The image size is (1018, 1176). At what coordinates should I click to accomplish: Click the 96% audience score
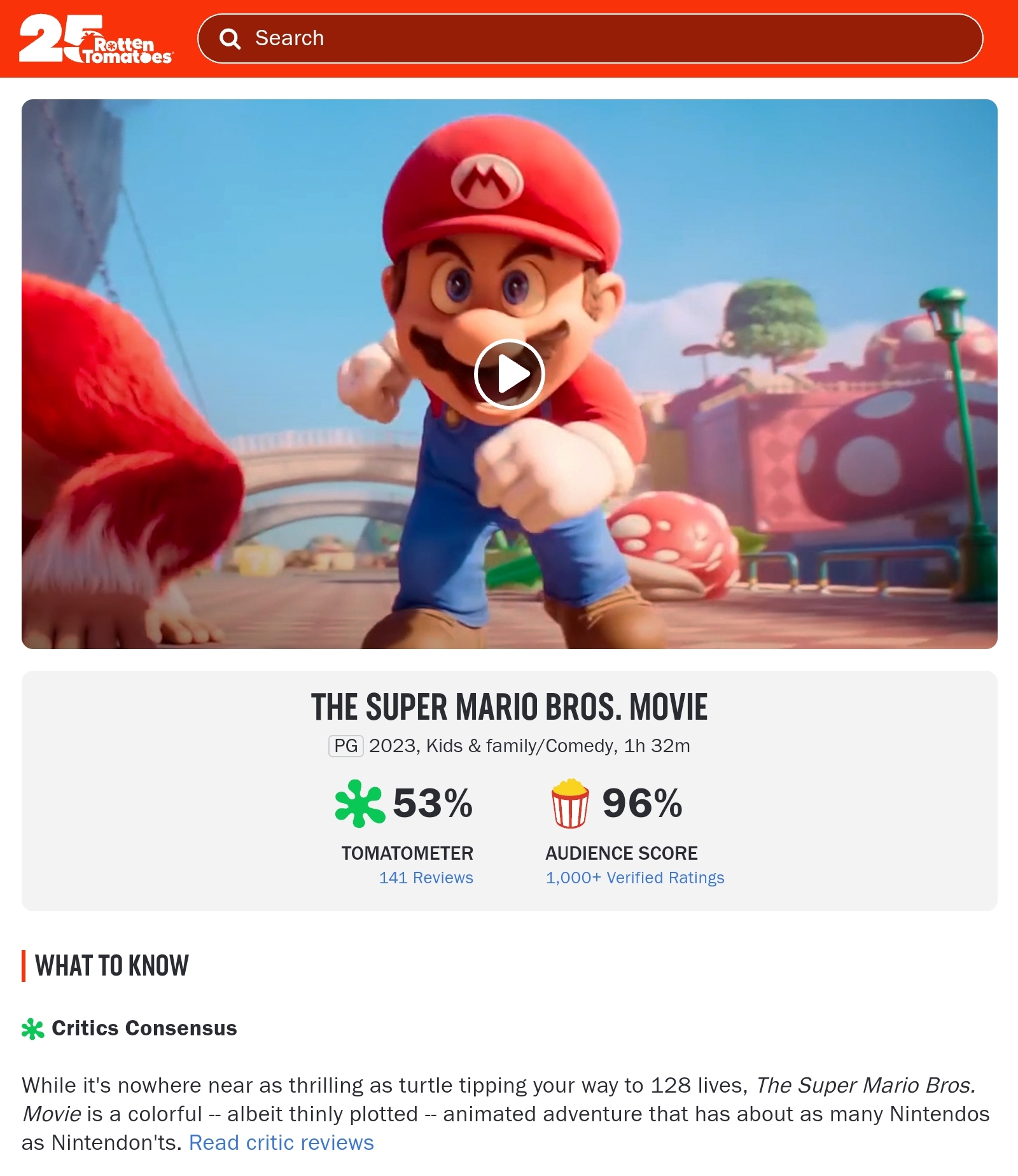642,803
